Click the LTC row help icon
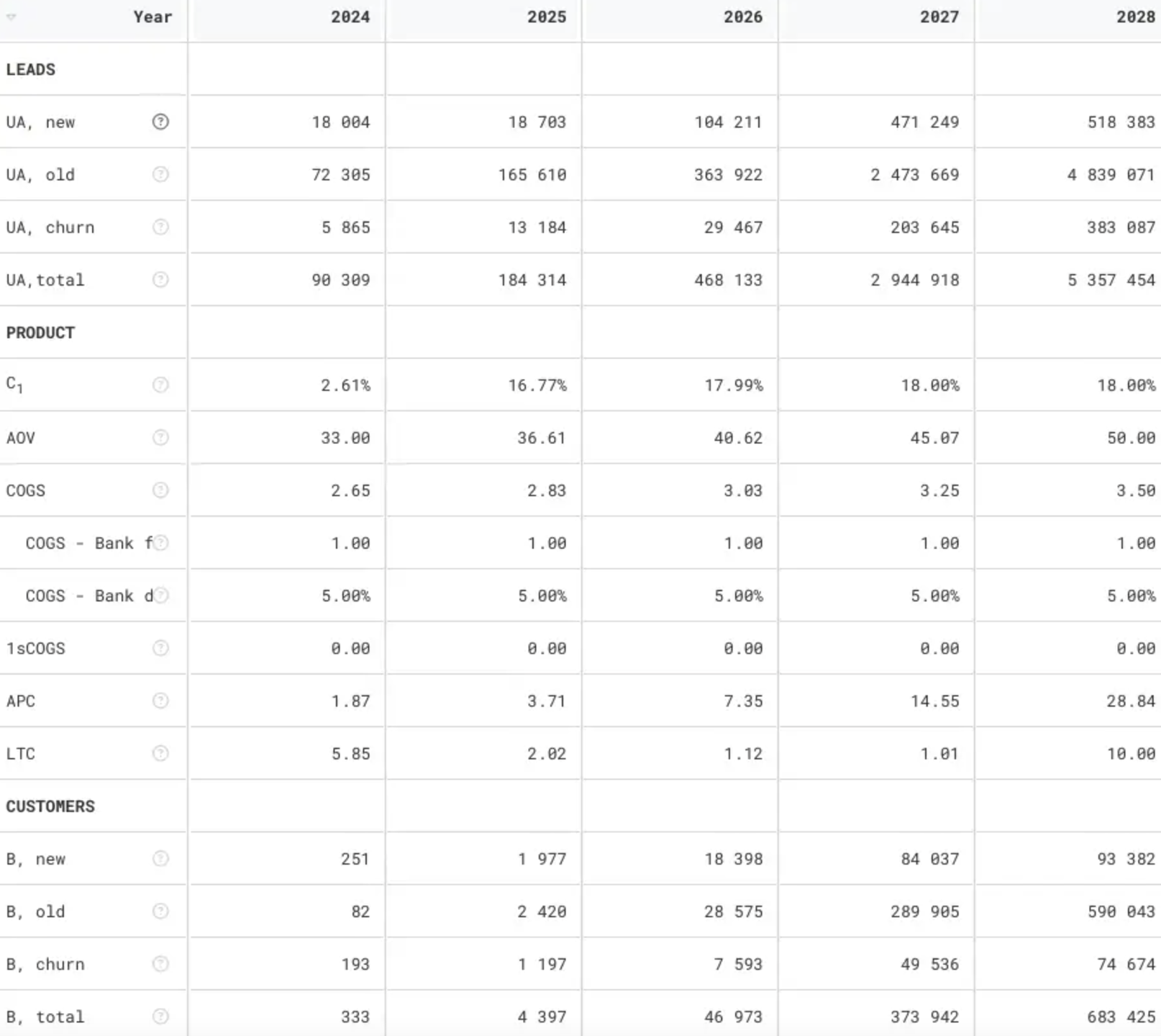Viewport: 1161px width, 1036px height. click(160, 753)
